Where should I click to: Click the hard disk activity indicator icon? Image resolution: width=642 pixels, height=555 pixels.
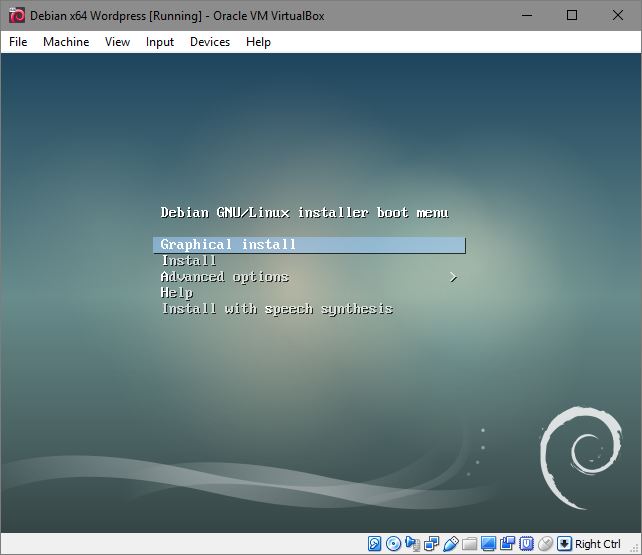(x=374, y=544)
